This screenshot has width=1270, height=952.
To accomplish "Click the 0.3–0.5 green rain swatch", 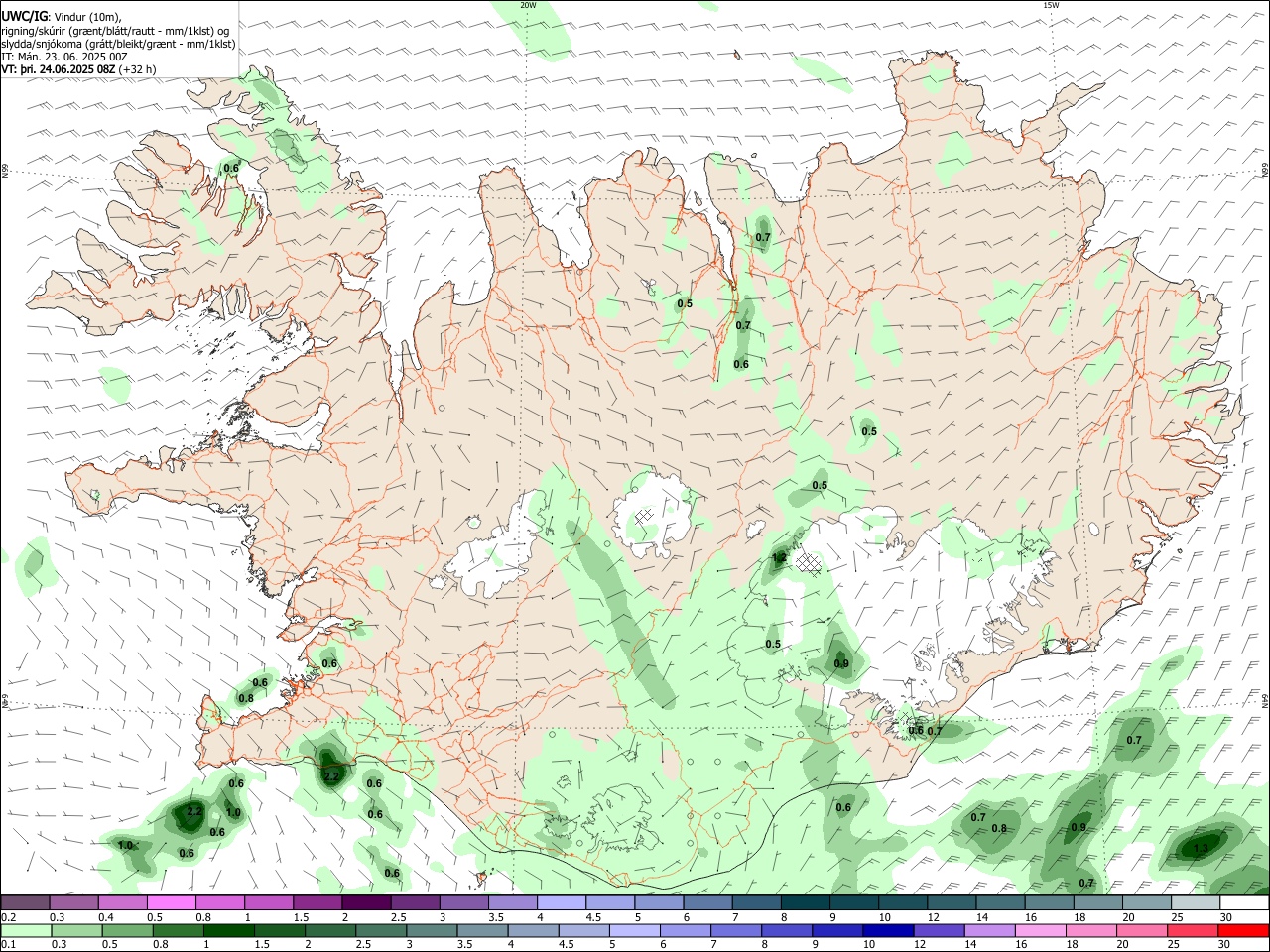I will click(75, 931).
